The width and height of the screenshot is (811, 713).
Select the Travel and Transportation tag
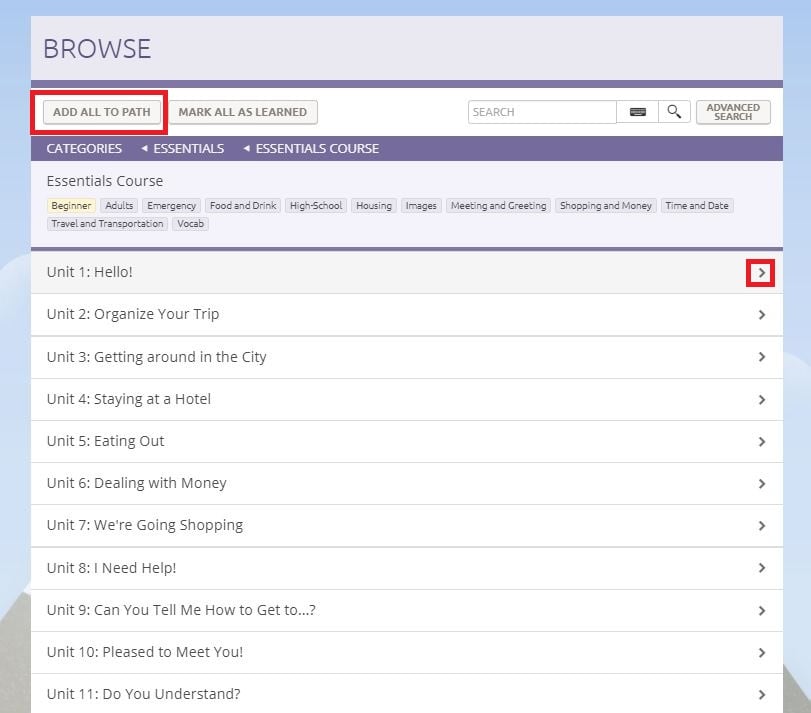click(x=107, y=224)
